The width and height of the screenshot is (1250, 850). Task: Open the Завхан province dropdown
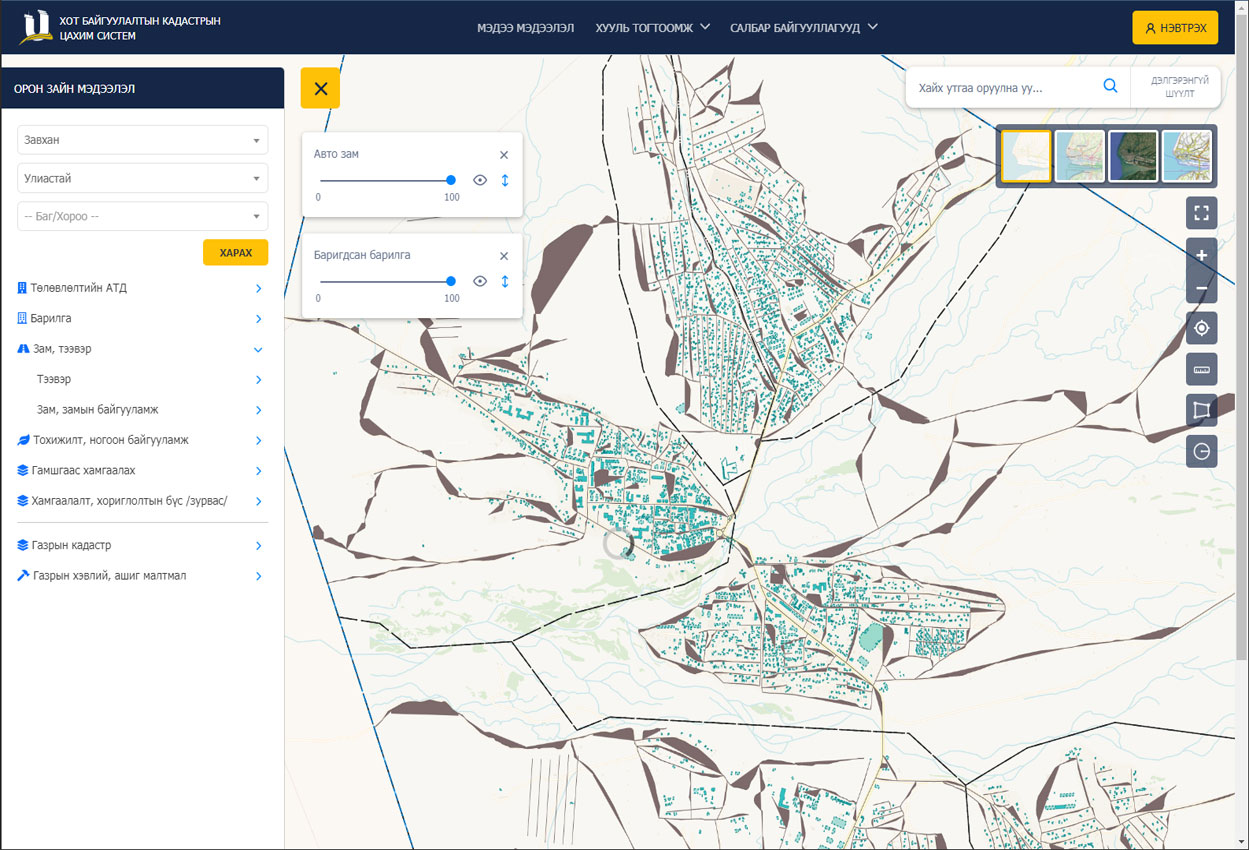tap(143, 141)
